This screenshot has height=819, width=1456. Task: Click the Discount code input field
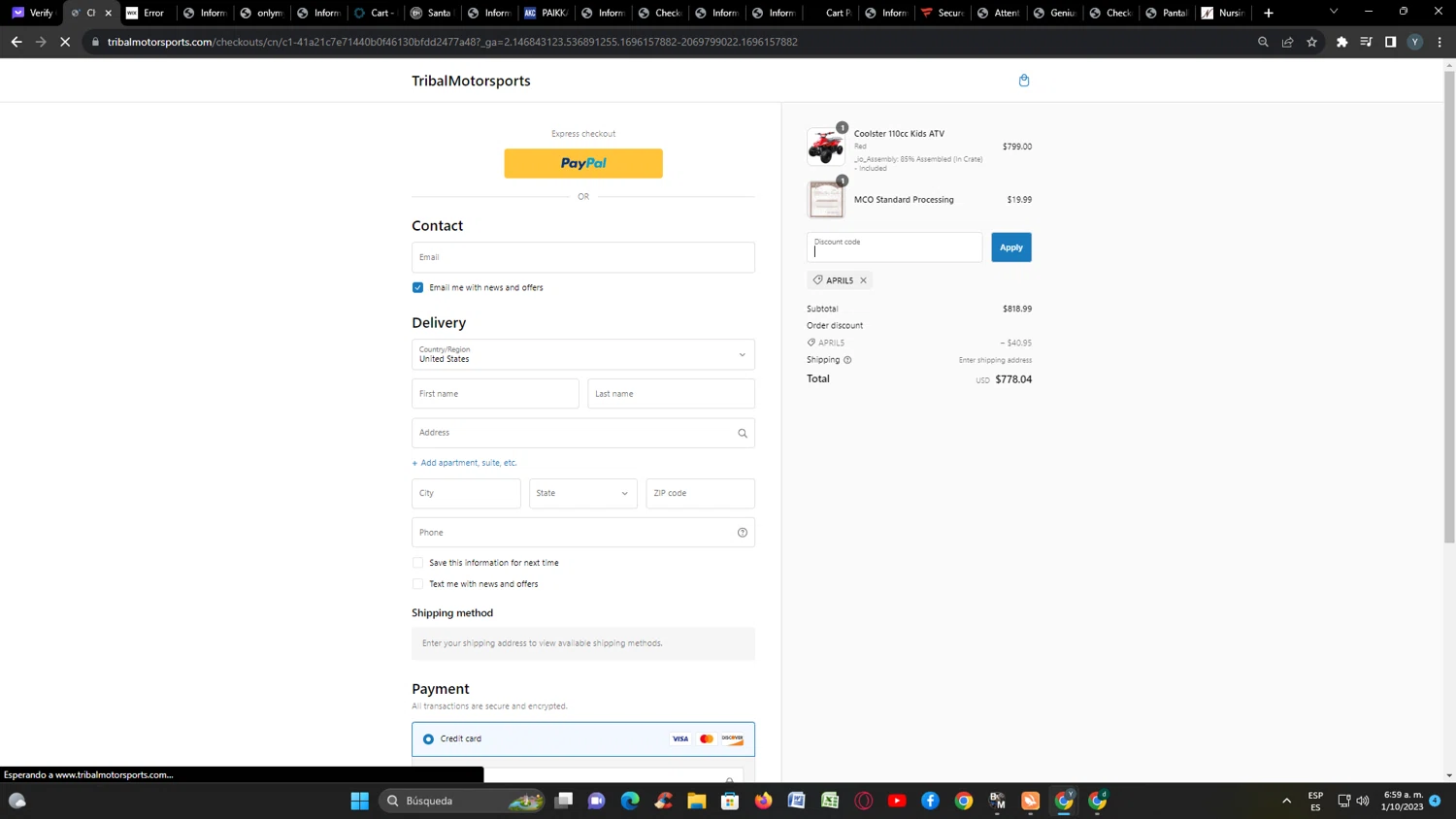(x=894, y=247)
